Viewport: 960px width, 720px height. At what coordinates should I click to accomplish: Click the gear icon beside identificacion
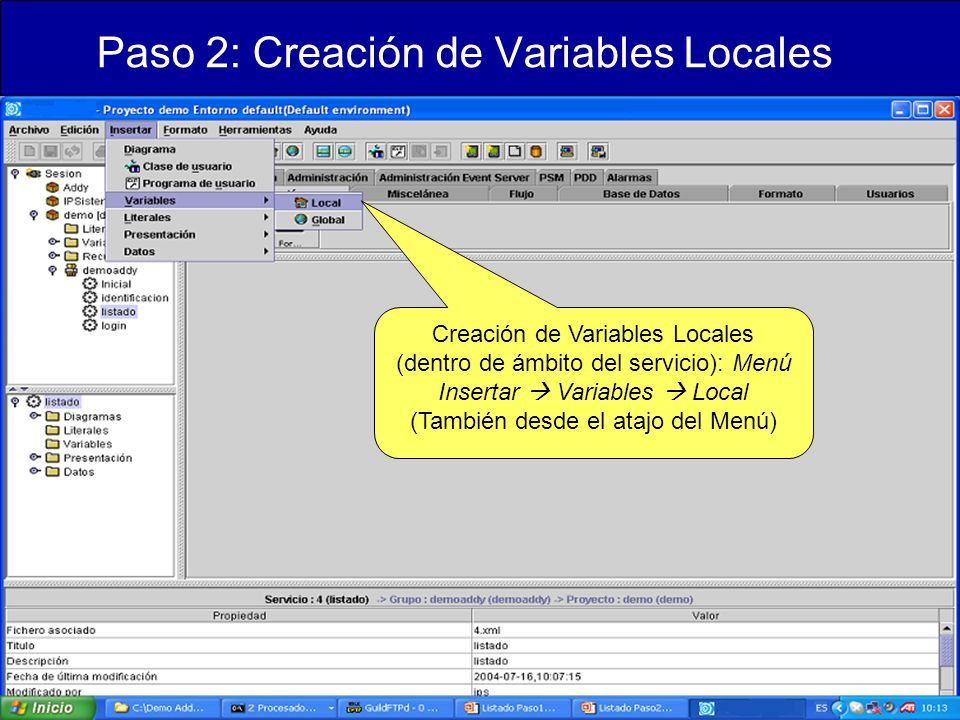[90, 298]
